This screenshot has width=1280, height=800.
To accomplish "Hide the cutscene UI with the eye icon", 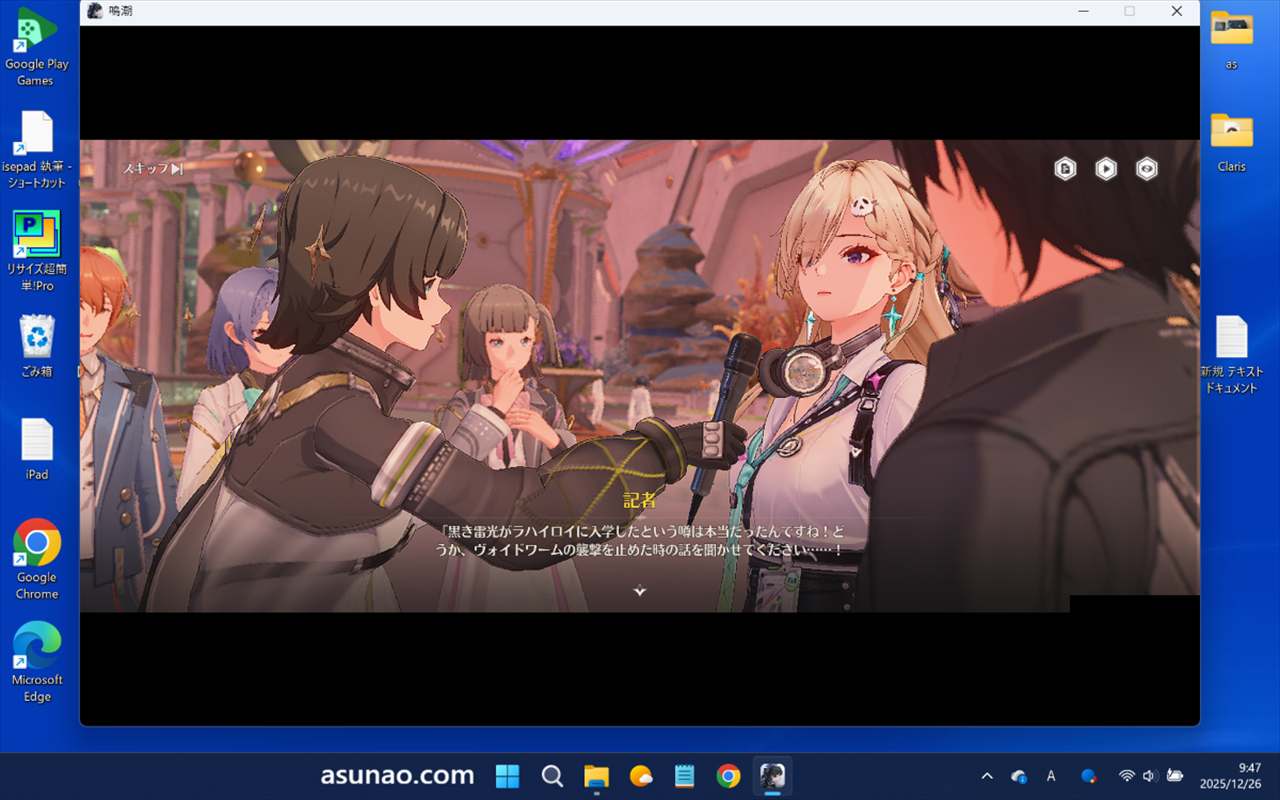I will coord(1147,169).
